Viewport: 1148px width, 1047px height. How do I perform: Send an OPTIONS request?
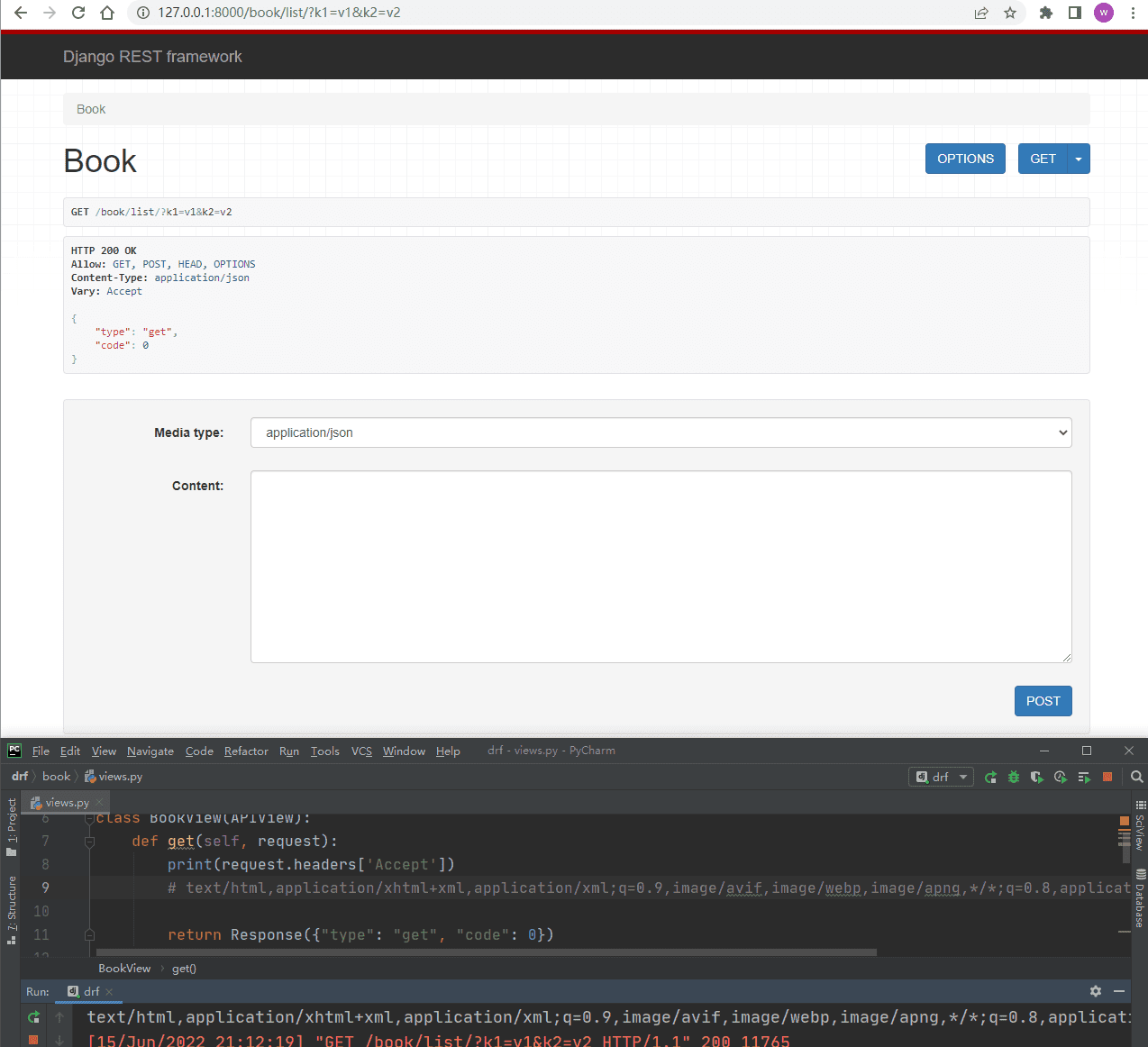point(965,159)
